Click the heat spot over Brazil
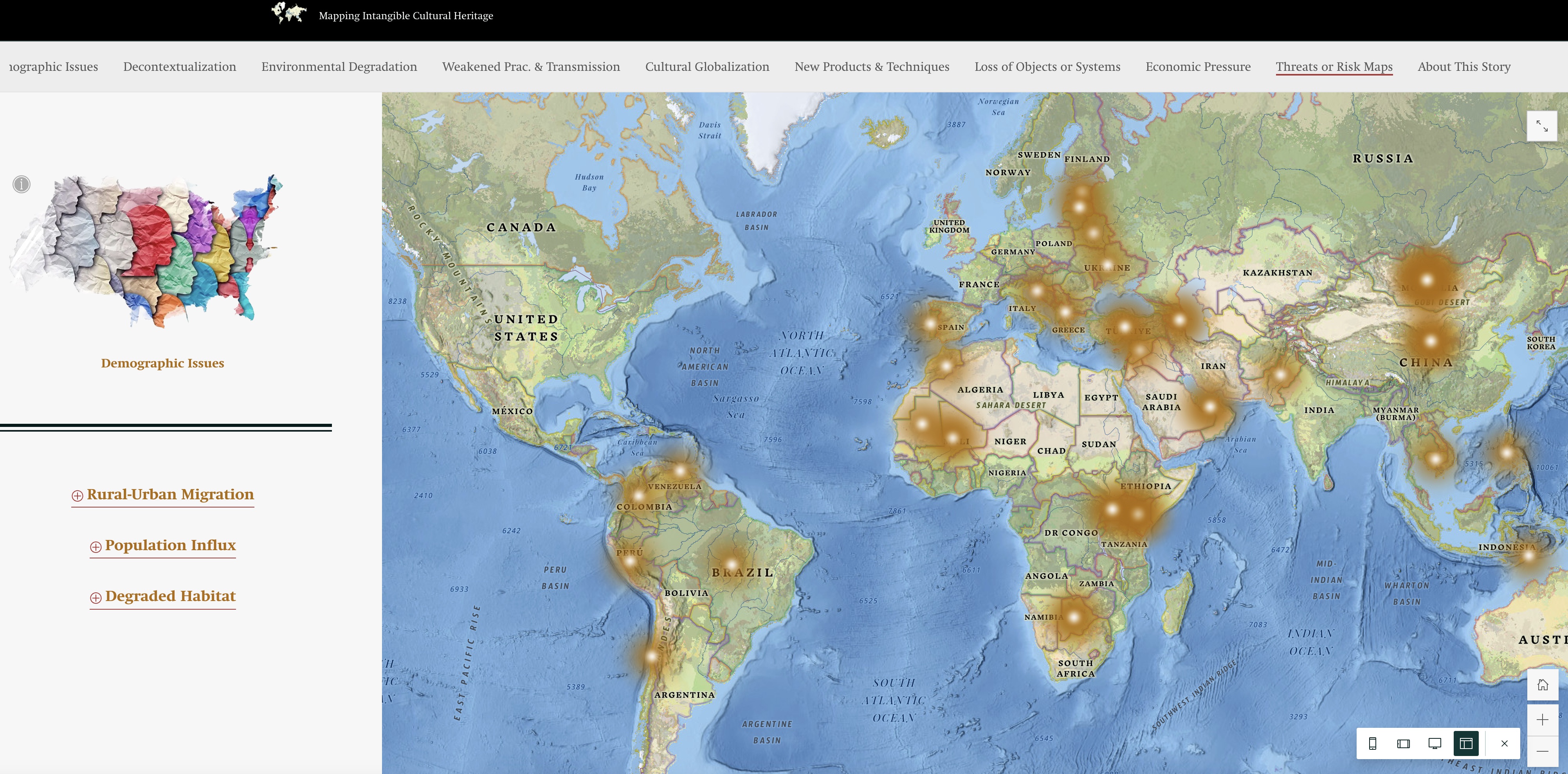The height and width of the screenshot is (774, 1568). click(731, 564)
